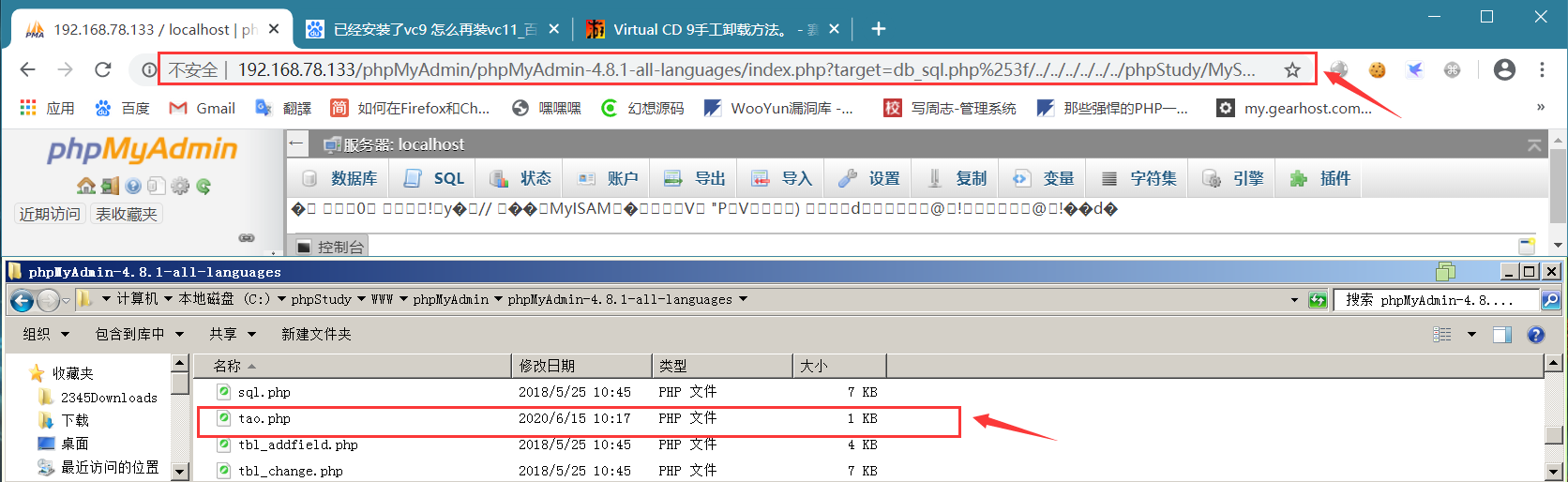Reload the current browser page
The height and width of the screenshot is (482, 1568).
click(103, 69)
